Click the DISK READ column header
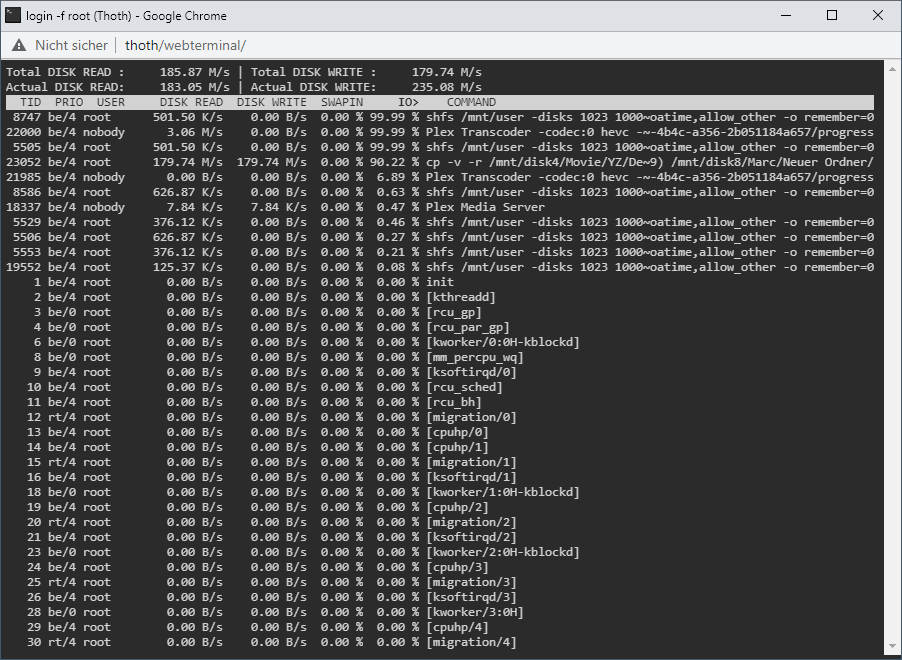902x660 pixels. (x=192, y=102)
